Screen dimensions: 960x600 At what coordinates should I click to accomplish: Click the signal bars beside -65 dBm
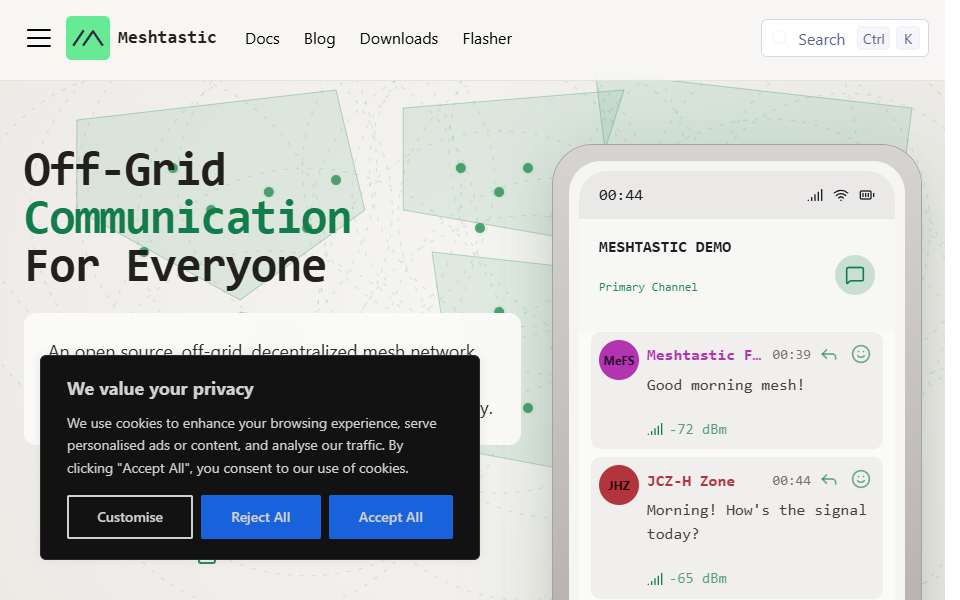[655, 579]
